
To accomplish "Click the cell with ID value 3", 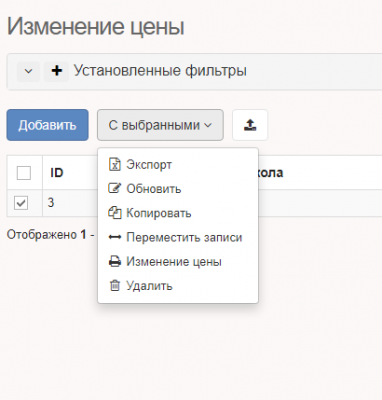I will pyautogui.click(x=51, y=203).
